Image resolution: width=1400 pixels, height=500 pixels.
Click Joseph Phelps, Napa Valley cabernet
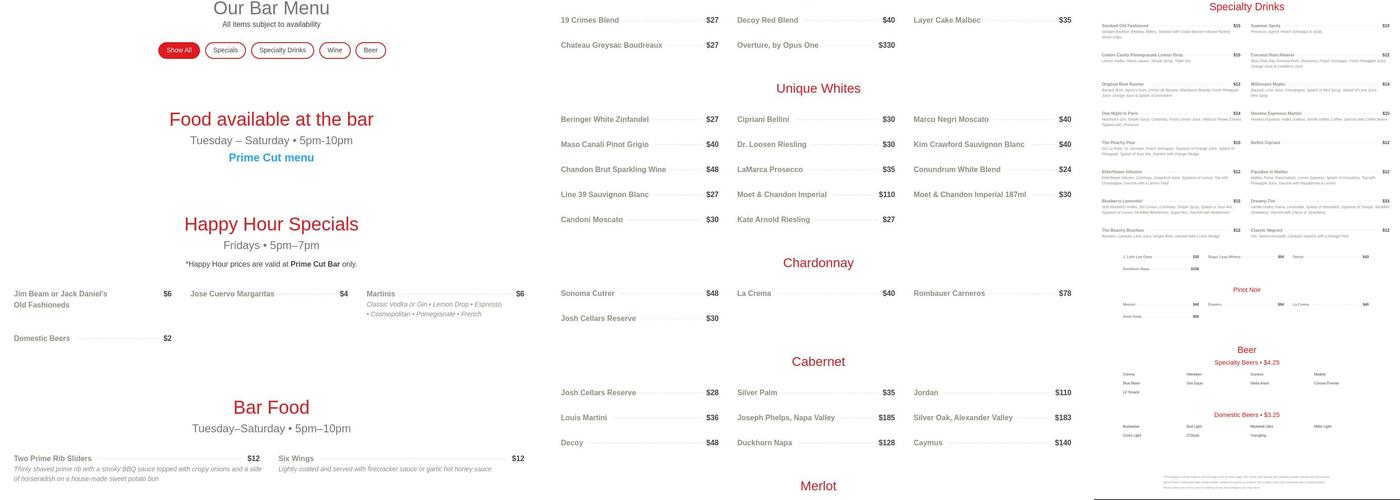(x=786, y=418)
